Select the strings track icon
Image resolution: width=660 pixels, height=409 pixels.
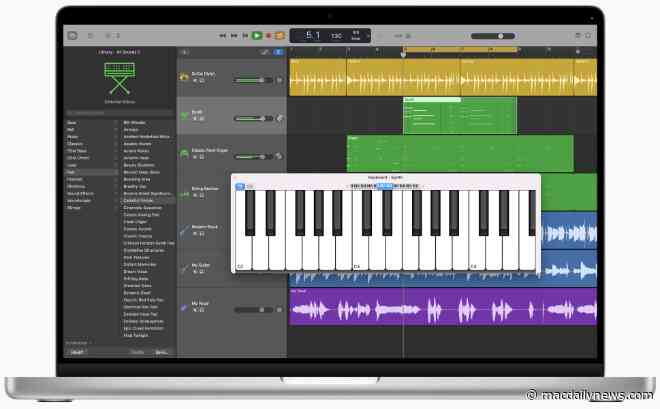(184, 194)
